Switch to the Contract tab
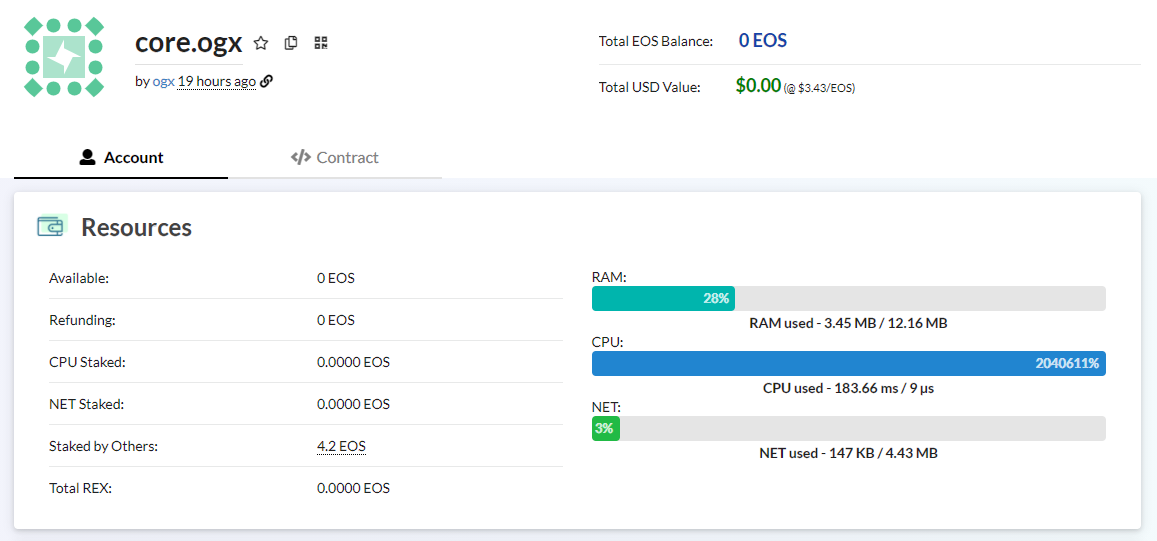 tap(335, 157)
